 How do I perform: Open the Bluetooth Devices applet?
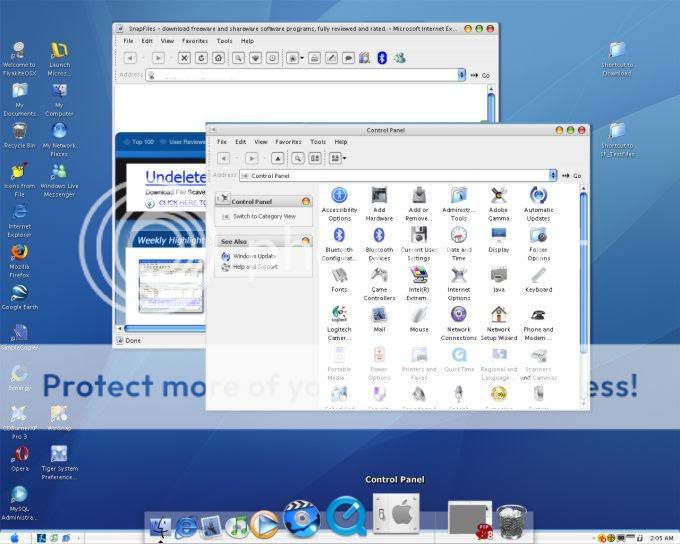click(379, 235)
